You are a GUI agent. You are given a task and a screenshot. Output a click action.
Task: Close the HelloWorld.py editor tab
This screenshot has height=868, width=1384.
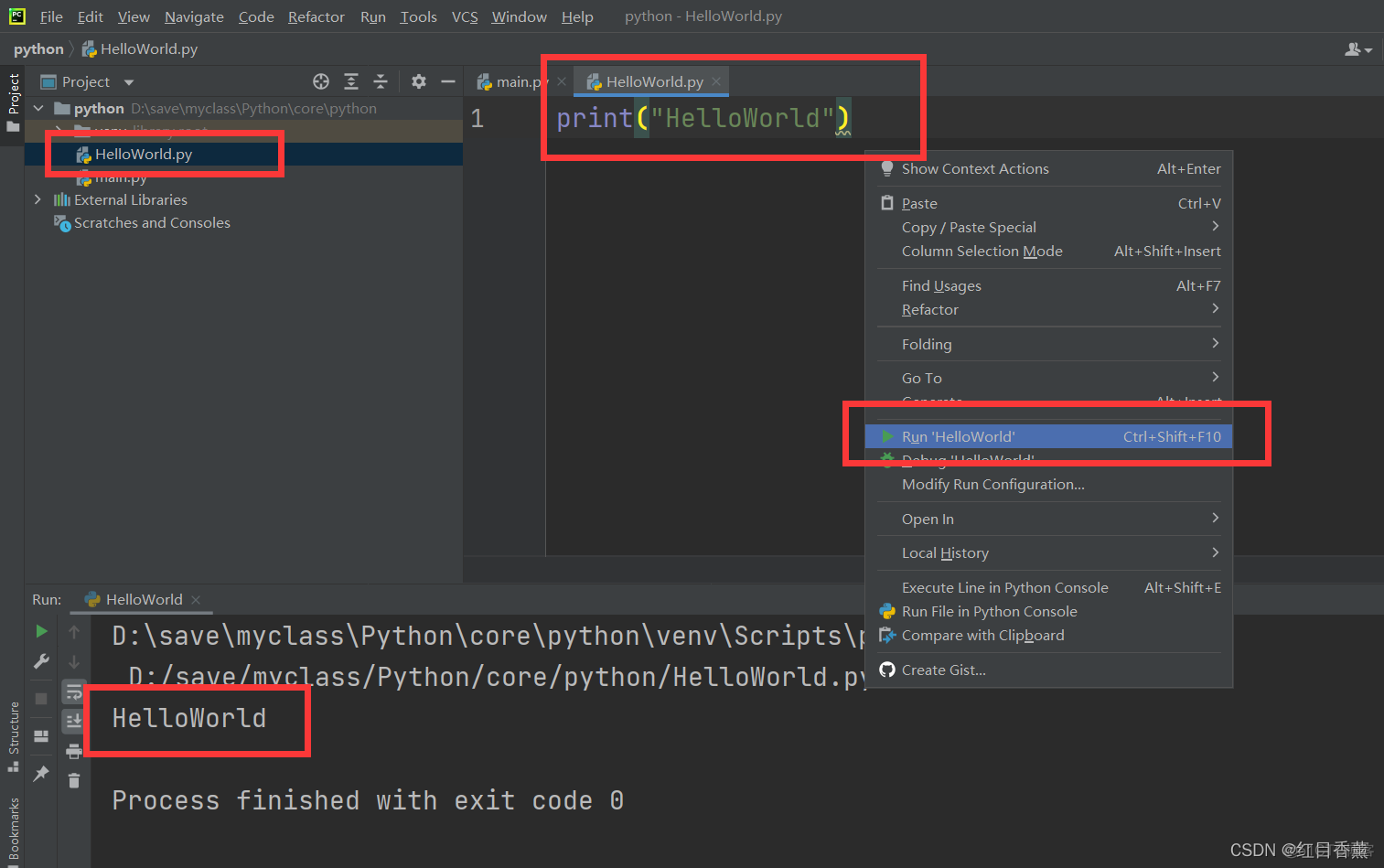coord(716,81)
